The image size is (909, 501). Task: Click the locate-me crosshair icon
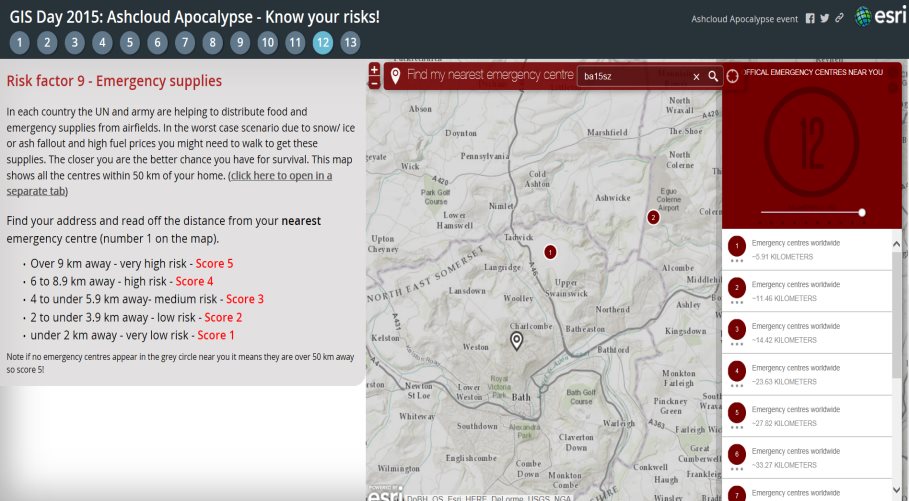pos(732,76)
